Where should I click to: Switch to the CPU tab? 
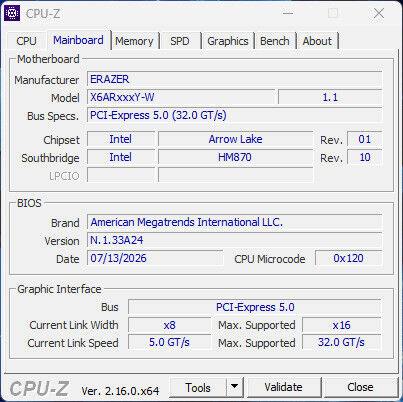click(x=26, y=41)
